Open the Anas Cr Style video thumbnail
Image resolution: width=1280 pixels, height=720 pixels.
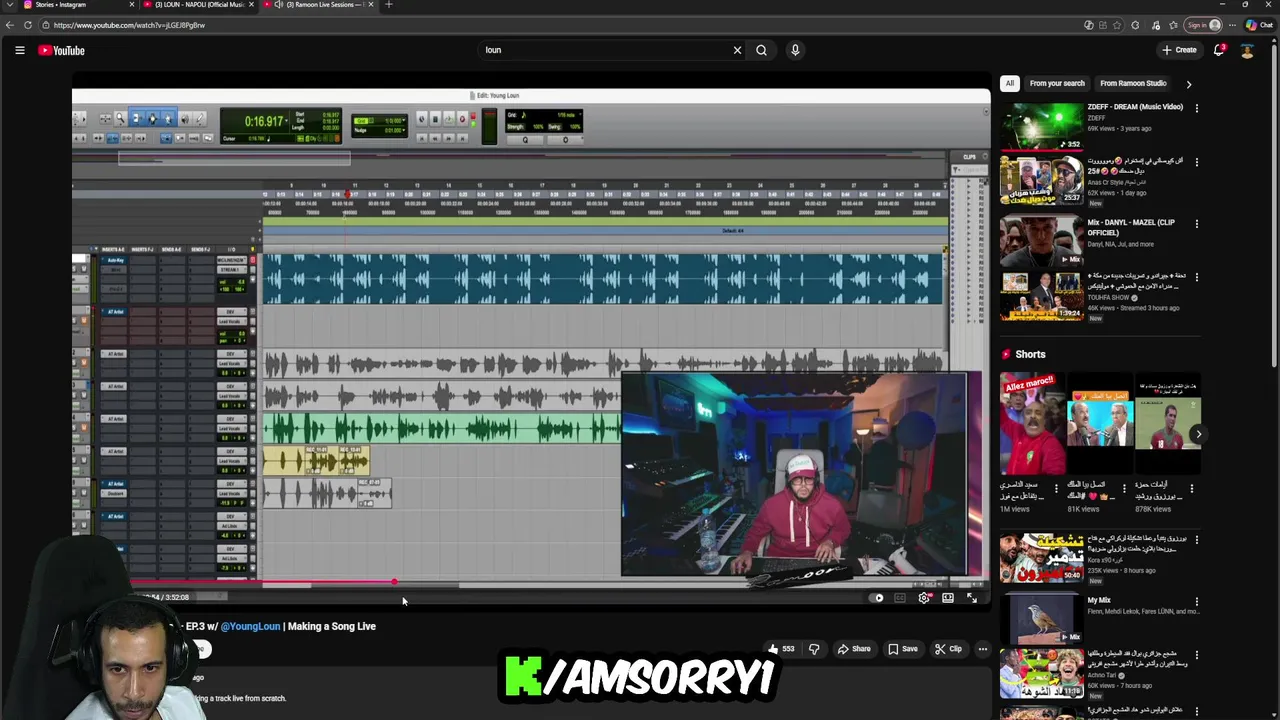tap(1041, 180)
